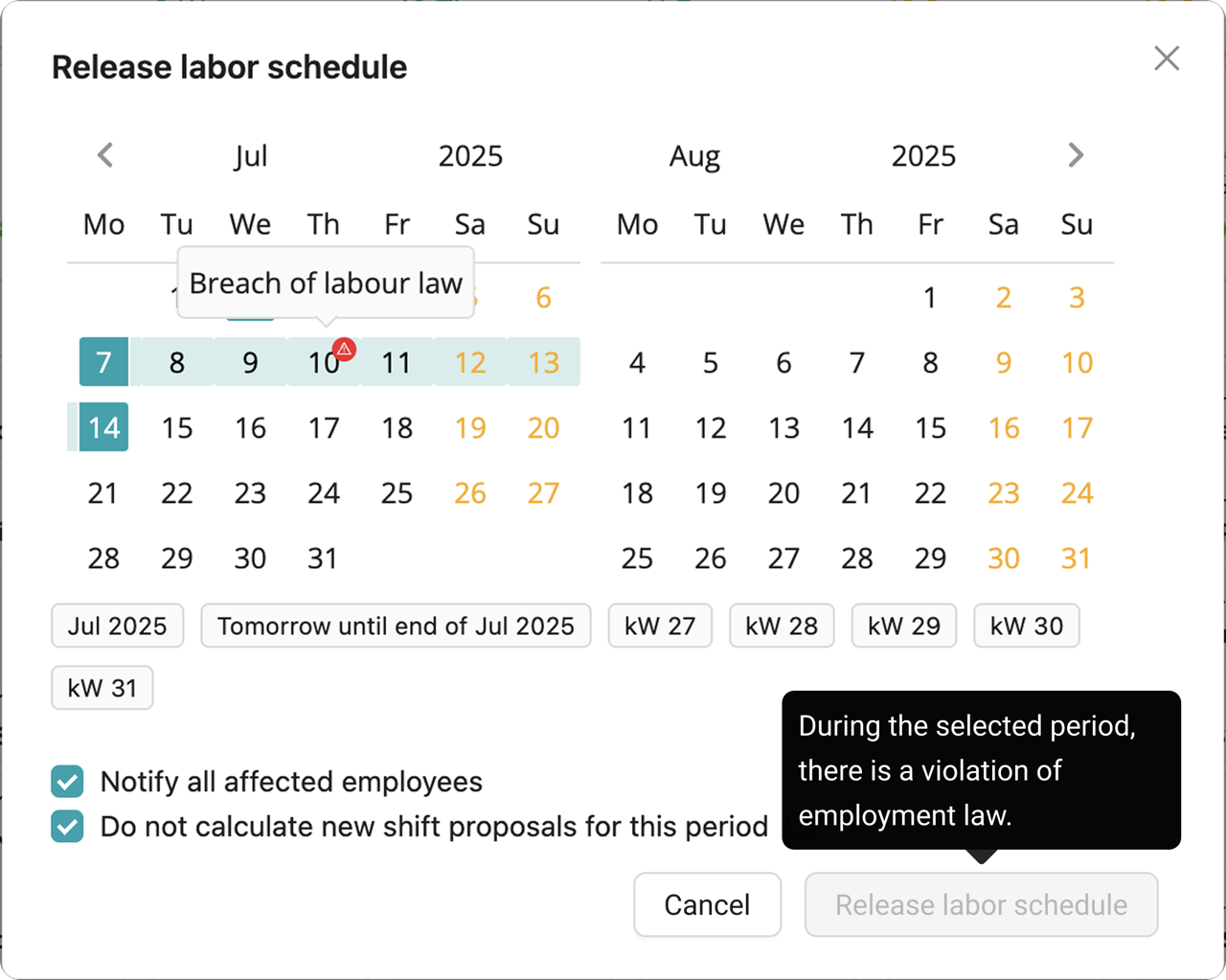Choose Tomorrow until end of Jul 2025
The height and width of the screenshot is (980, 1226).
[396, 626]
